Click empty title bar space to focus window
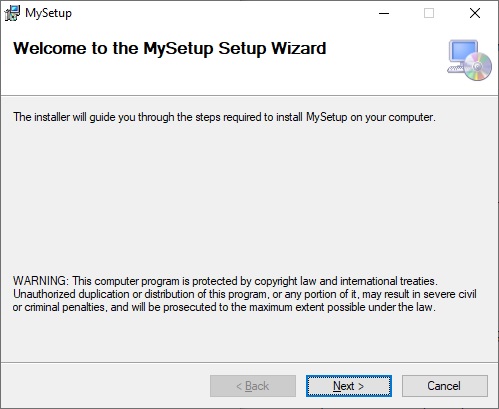Viewport: 499px width, 409px height. 217,13
